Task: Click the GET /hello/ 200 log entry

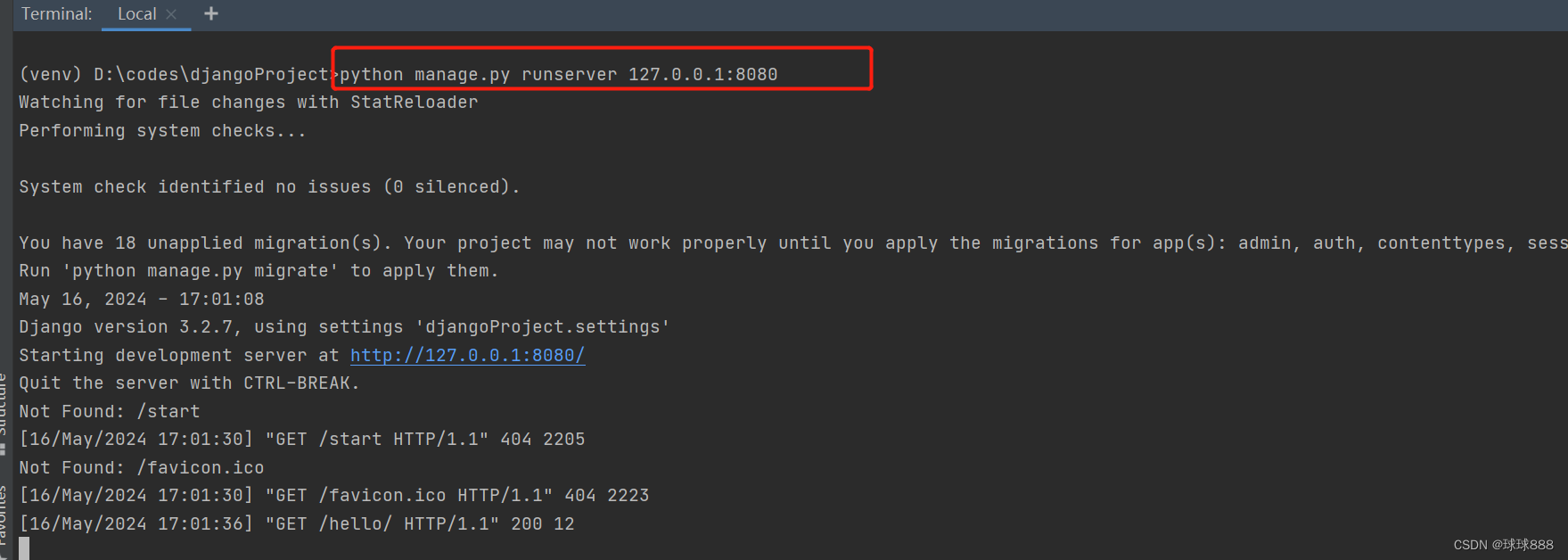Action: click(x=294, y=523)
